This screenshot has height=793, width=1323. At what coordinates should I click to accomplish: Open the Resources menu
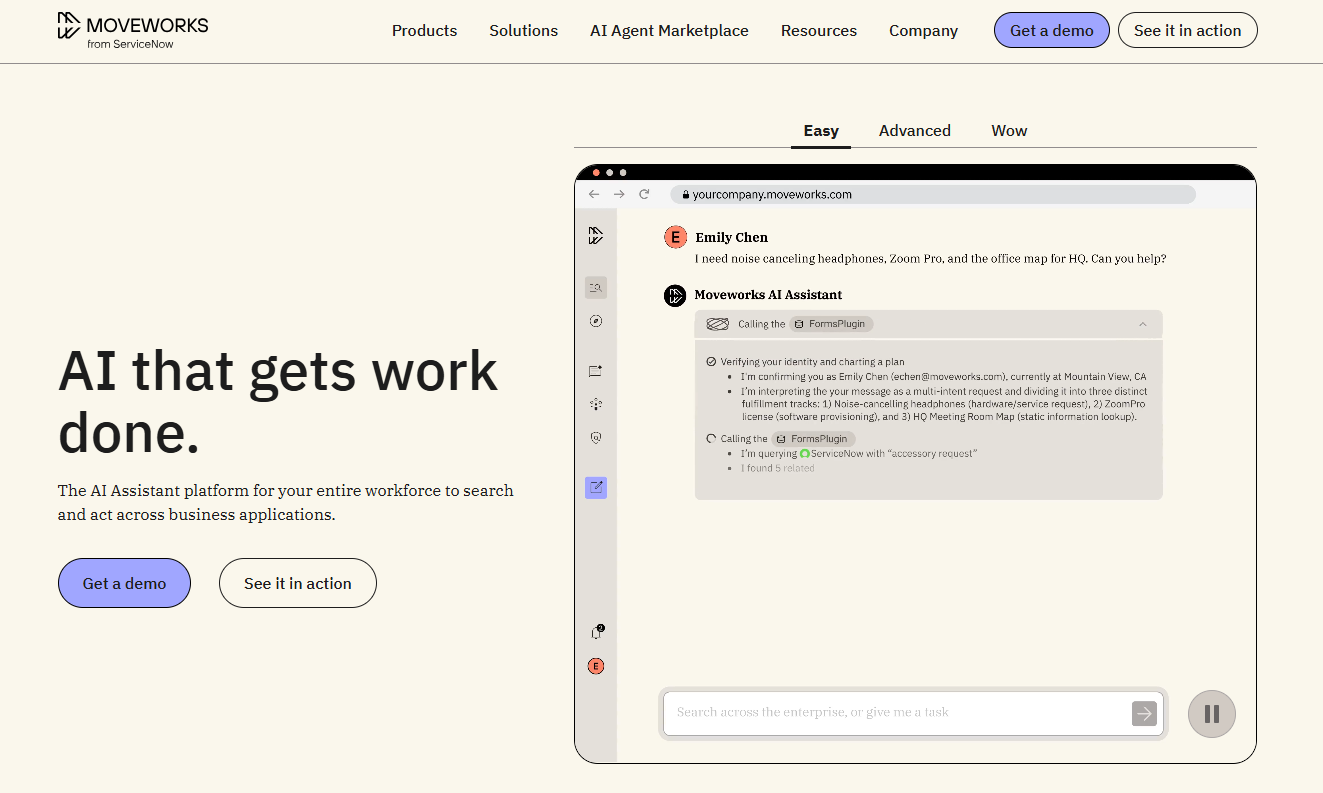(x=819, y=31)
